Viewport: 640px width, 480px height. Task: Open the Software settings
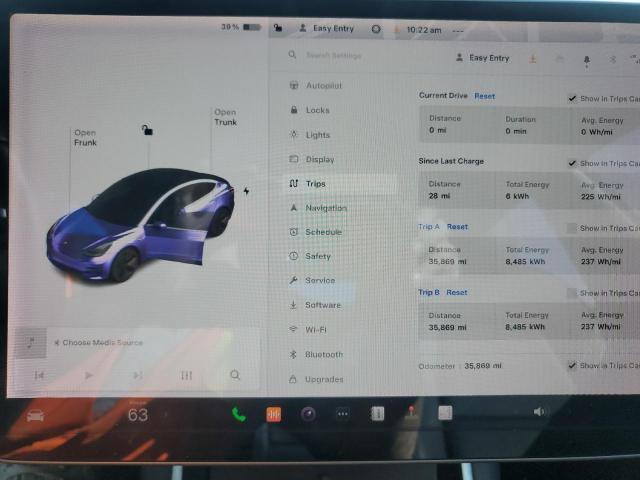(x=315, y=305)
